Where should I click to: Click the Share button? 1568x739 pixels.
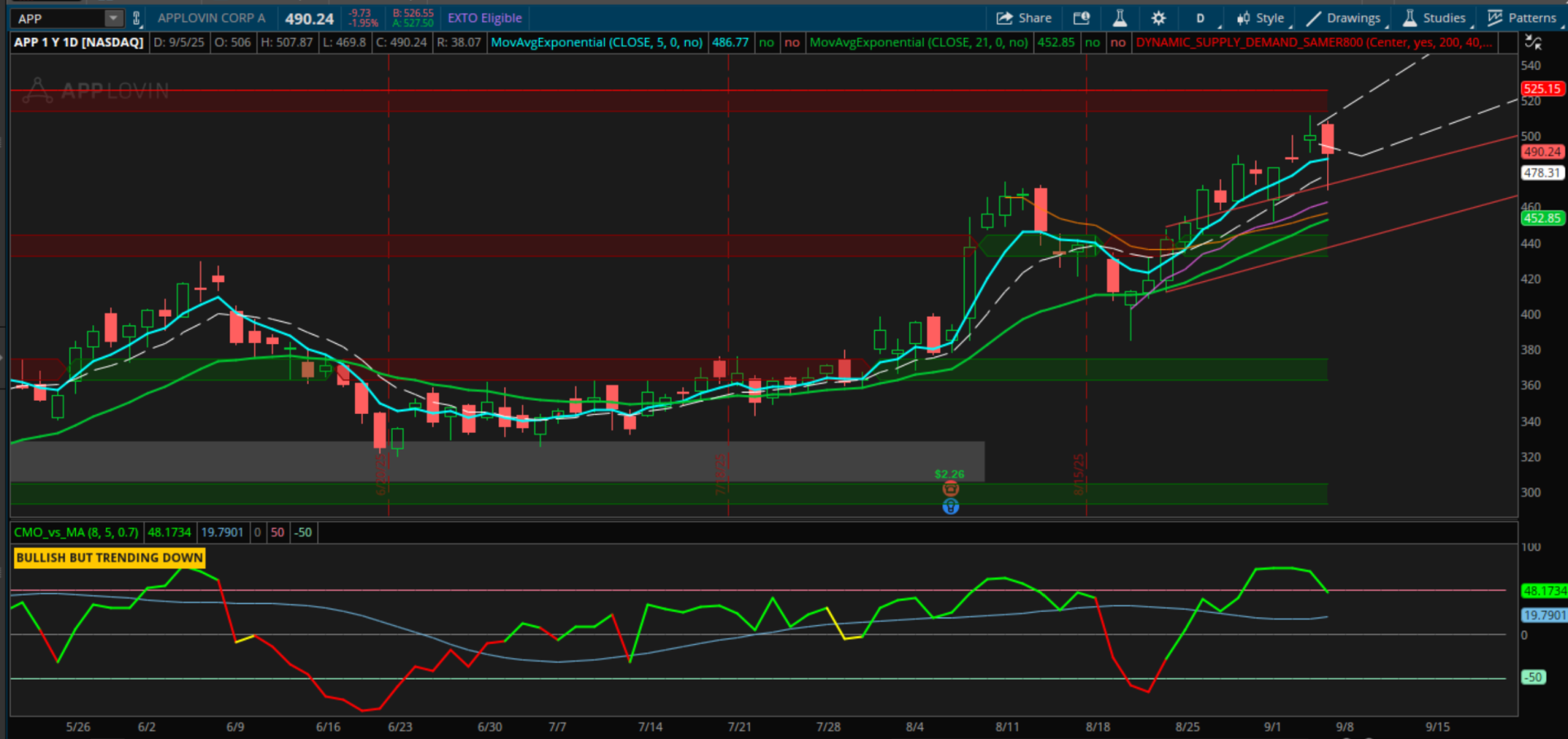click(1024, 18)
